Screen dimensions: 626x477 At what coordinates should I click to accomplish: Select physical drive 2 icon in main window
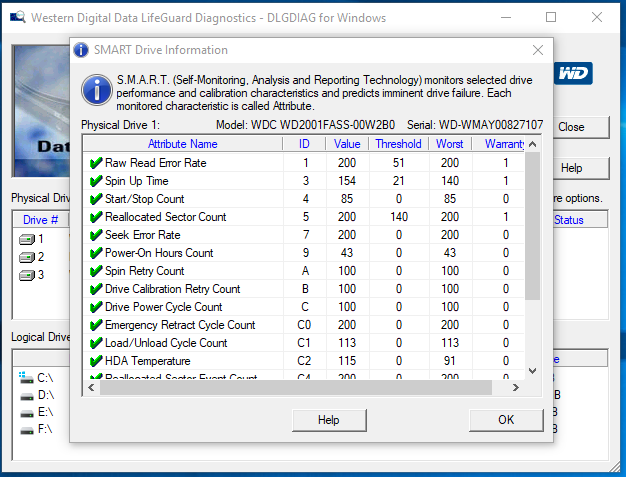(x=27, y=257)
